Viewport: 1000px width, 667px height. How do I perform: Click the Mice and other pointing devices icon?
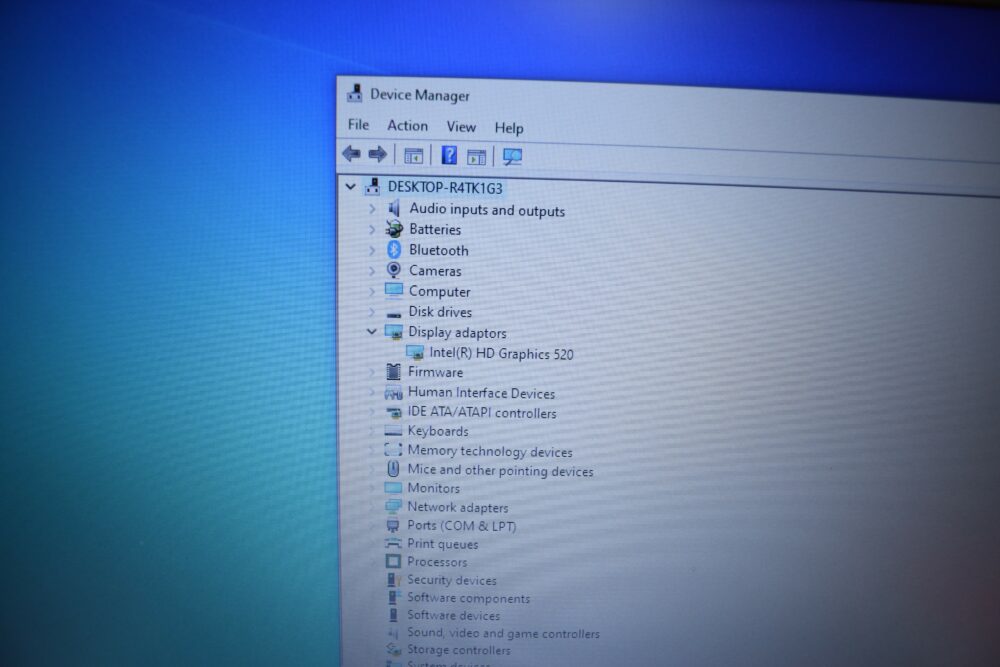[x=393, y=469]
